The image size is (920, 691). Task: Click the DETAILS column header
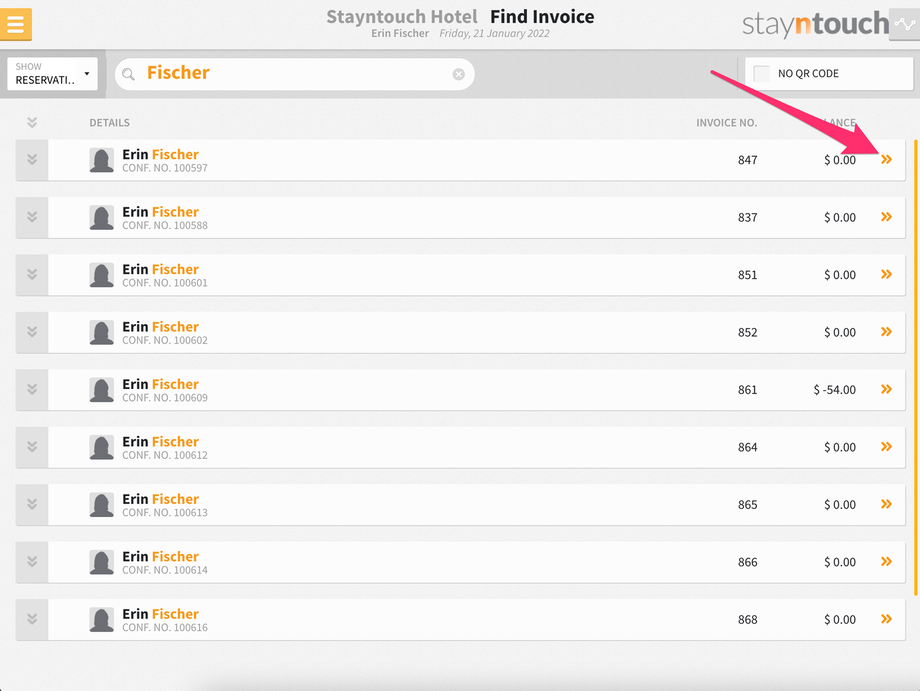[109, 123]
